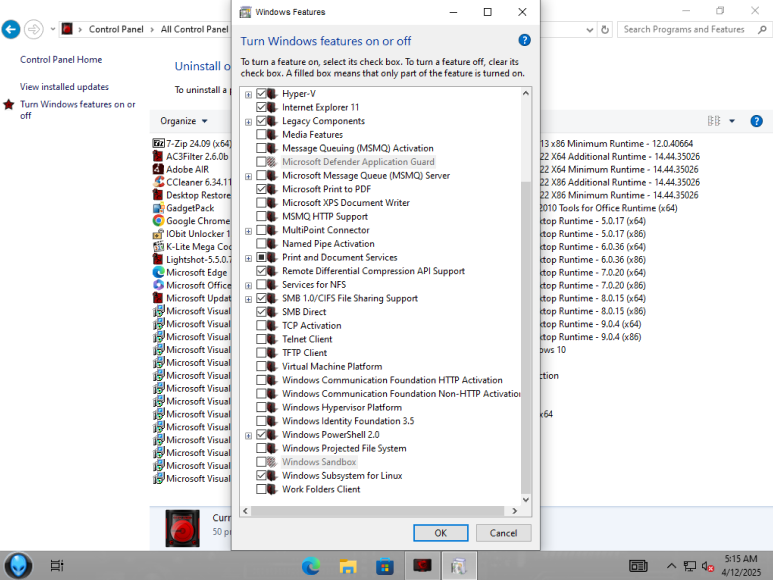Select the CCleaner program icon
The height and width of the screenshot is (580, 773).
[158, 182]
